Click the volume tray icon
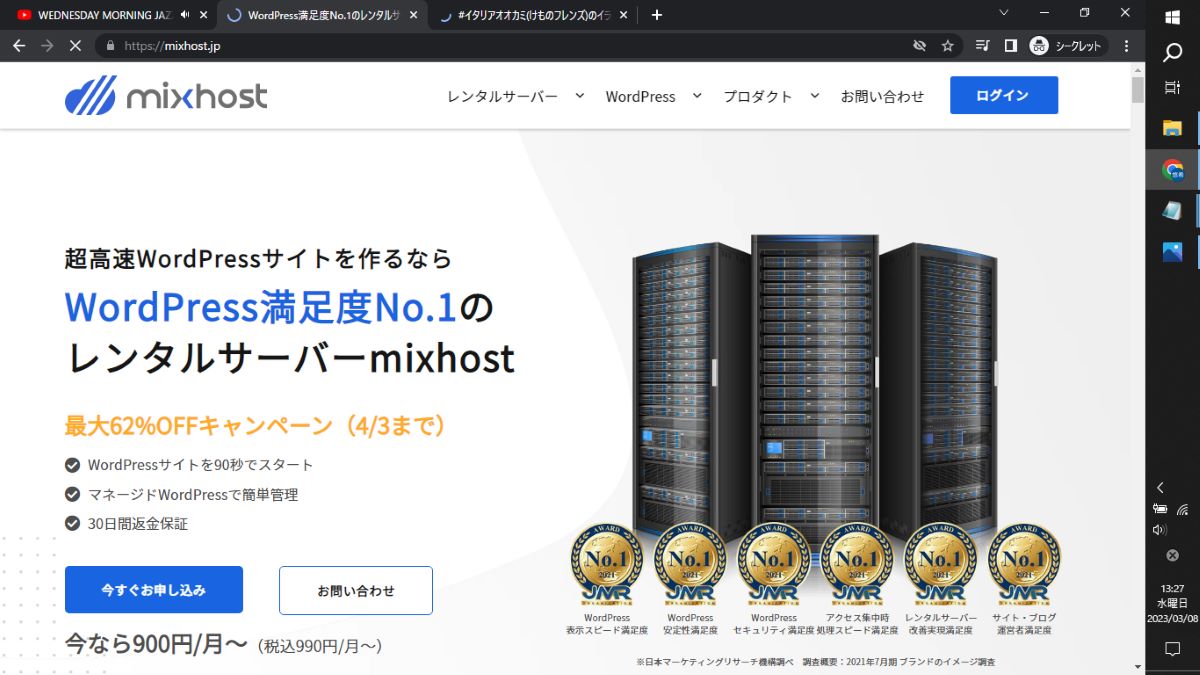Screen dimensions: 1200x675 pos(1160,529)
